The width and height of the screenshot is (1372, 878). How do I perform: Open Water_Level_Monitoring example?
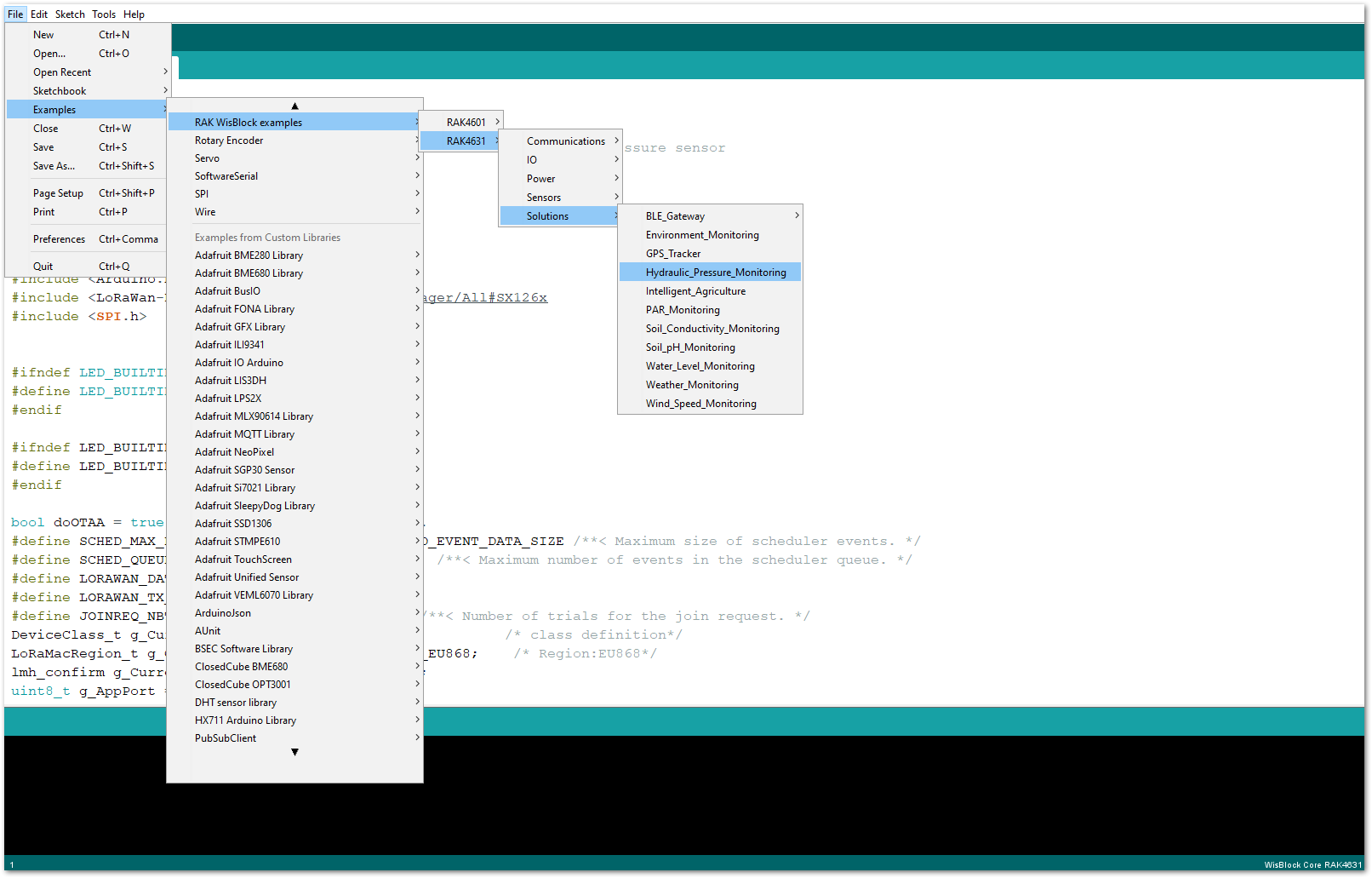[711, 366]
